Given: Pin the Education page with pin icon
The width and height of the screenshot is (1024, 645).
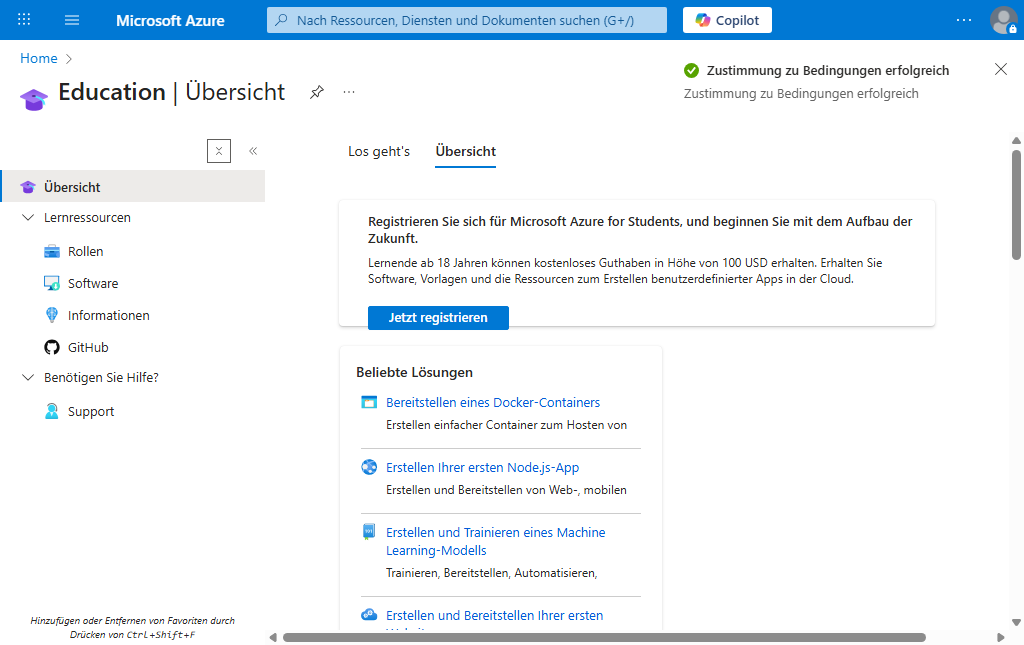Looking at the screenshot, I should [317, 92].
